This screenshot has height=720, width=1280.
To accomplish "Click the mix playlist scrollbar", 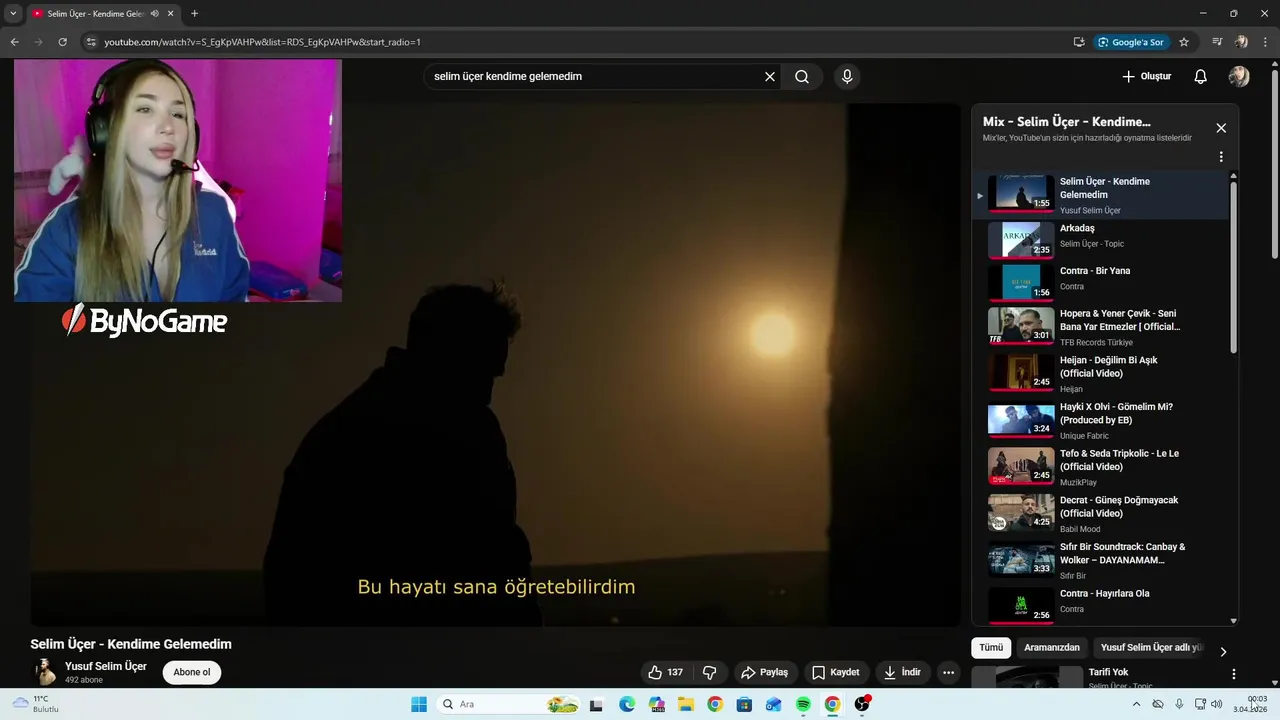I will [x=1234, y=265].
